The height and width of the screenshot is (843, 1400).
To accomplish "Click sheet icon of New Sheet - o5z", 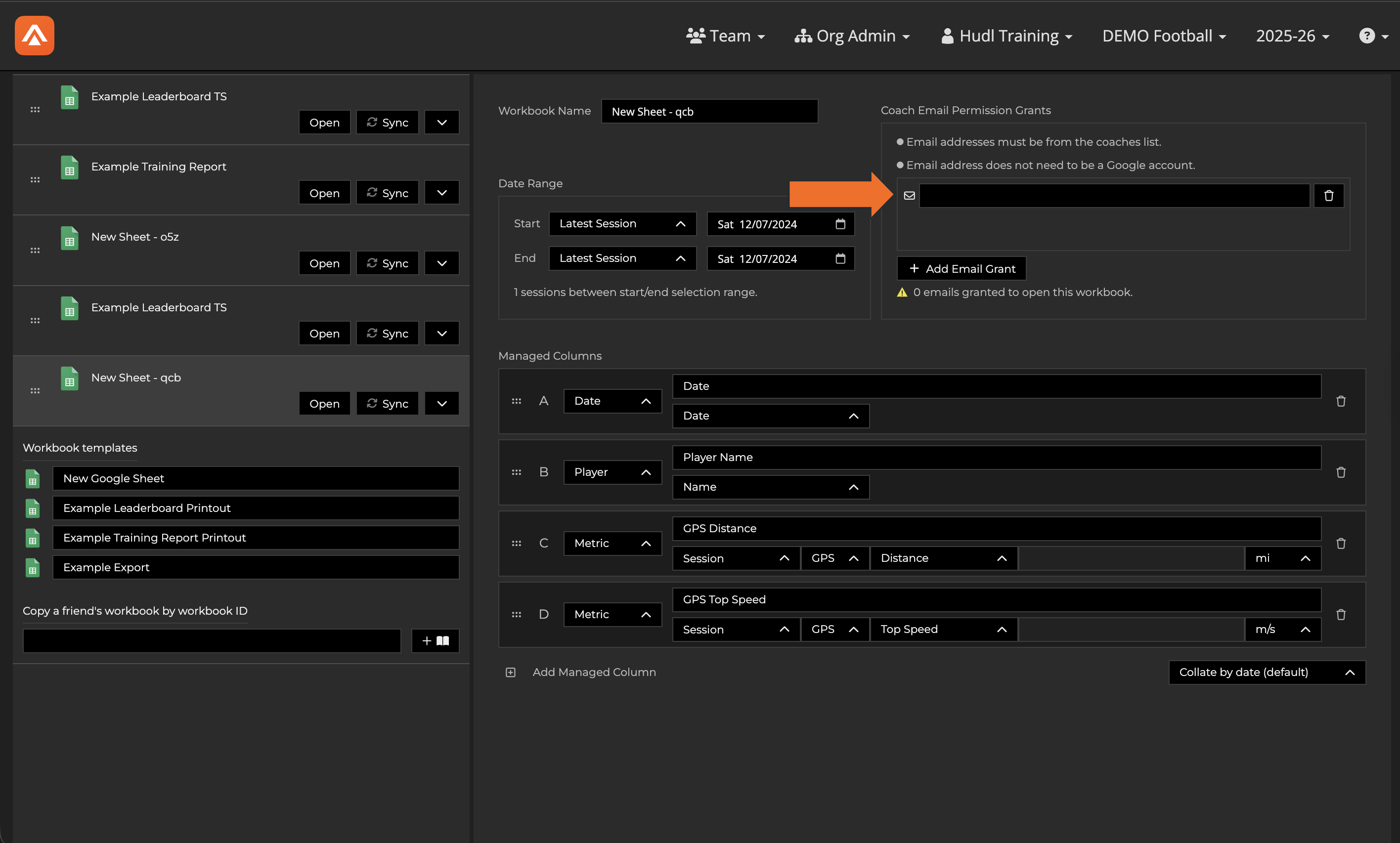I will coord(69,238).
